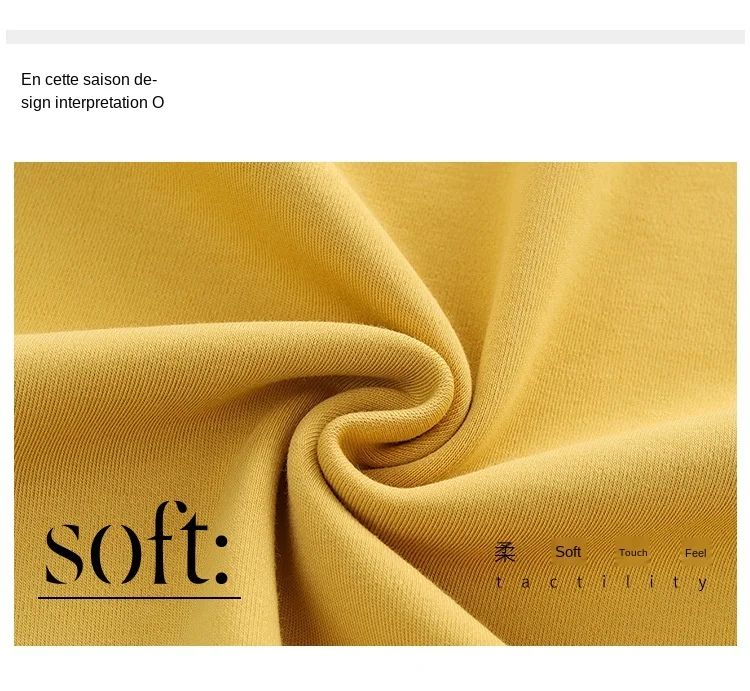This screenshot has width=750, height=691.
Task: Click the Chinese character 柔
Action: (x=505, y=552)
